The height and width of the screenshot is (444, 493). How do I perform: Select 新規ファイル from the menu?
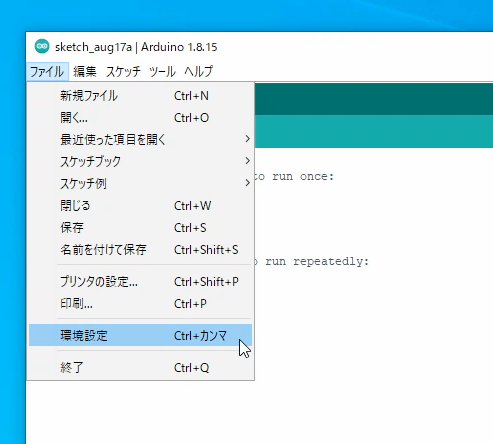coord(140,96)
